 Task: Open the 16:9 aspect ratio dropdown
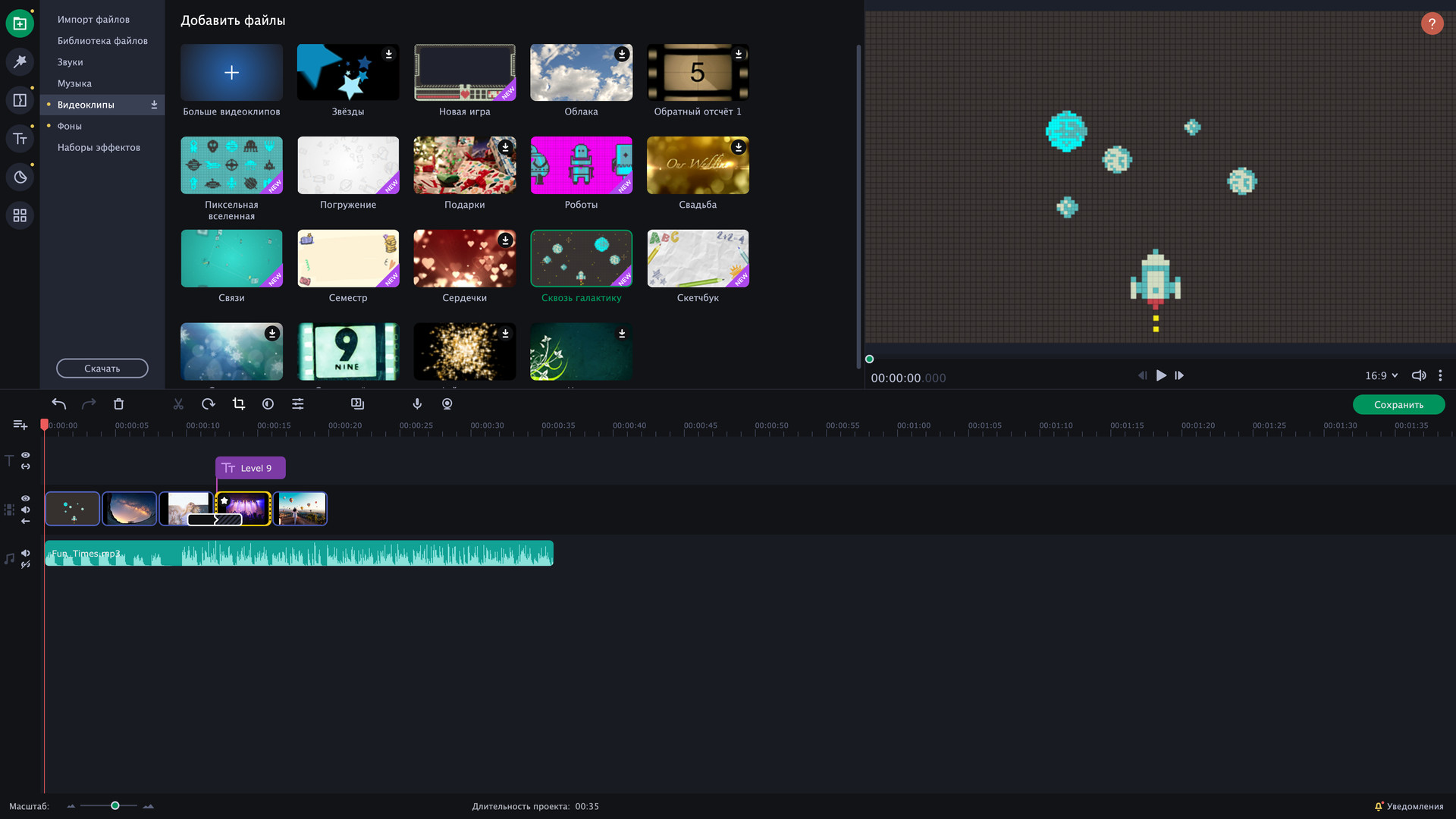pos(1381,375)
